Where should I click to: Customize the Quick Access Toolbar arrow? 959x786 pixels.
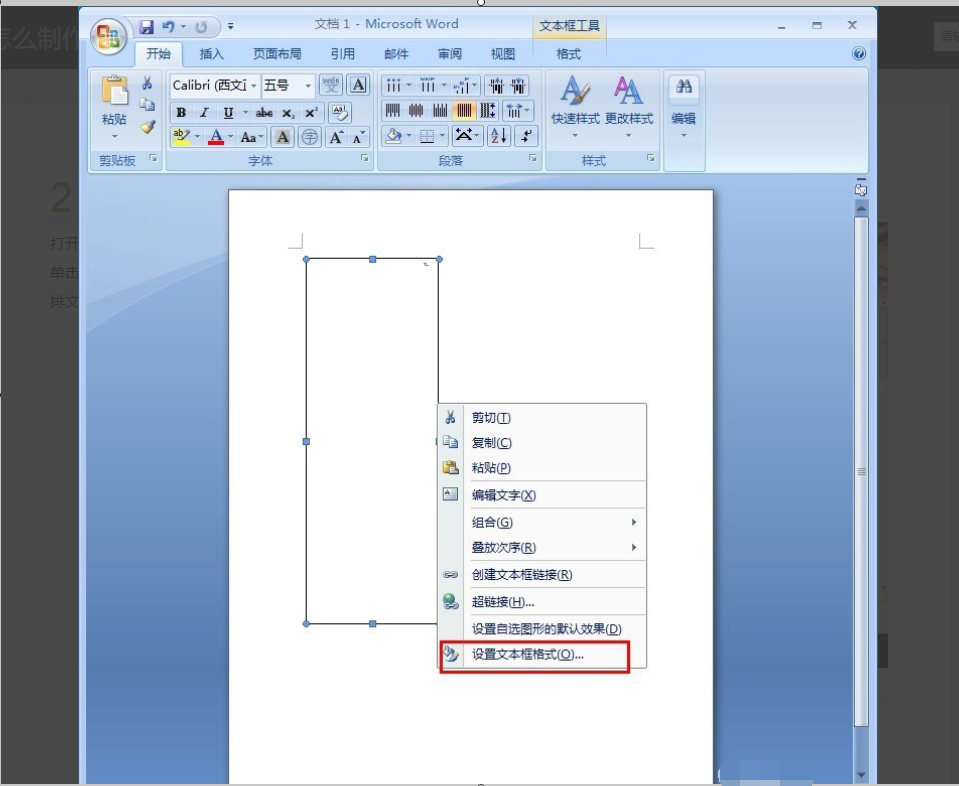(231, 26)
